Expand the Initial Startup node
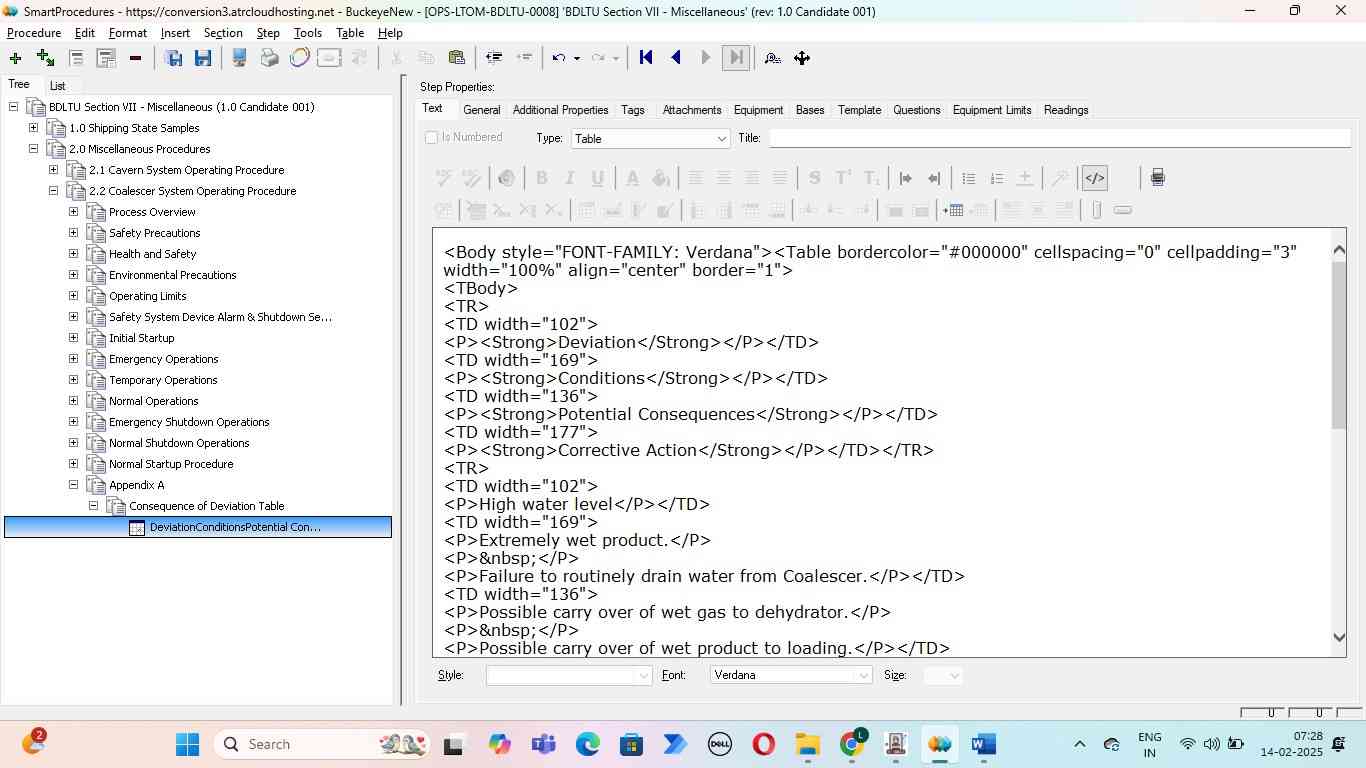This screenshot has width=1366, height=768. [x=73, y=338]
